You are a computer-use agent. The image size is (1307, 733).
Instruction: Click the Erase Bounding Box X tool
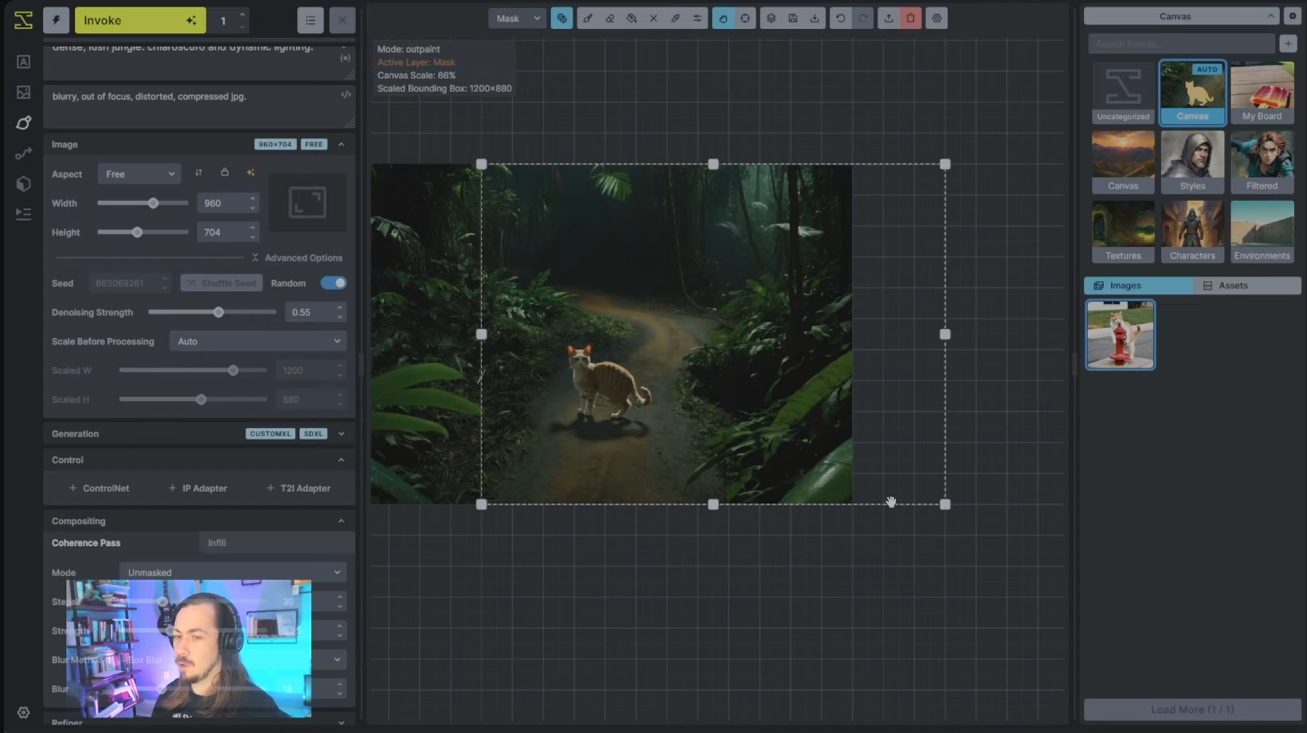[x=654, y=18]
